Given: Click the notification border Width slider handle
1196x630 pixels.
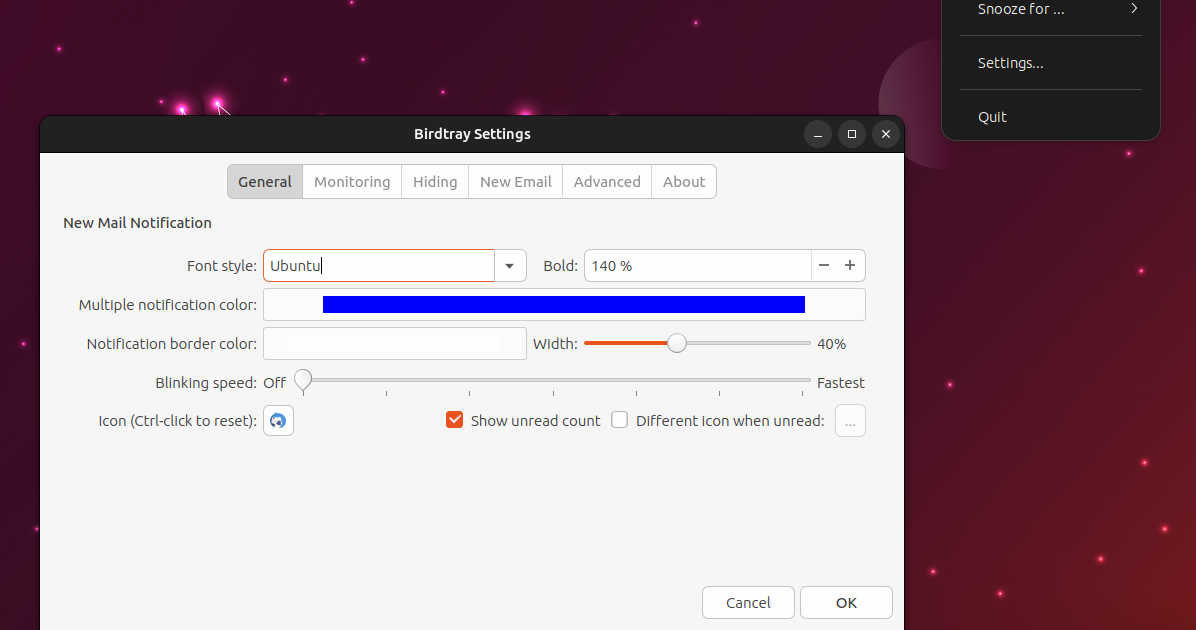Looking at the screenshot, I should pos(678,343).
